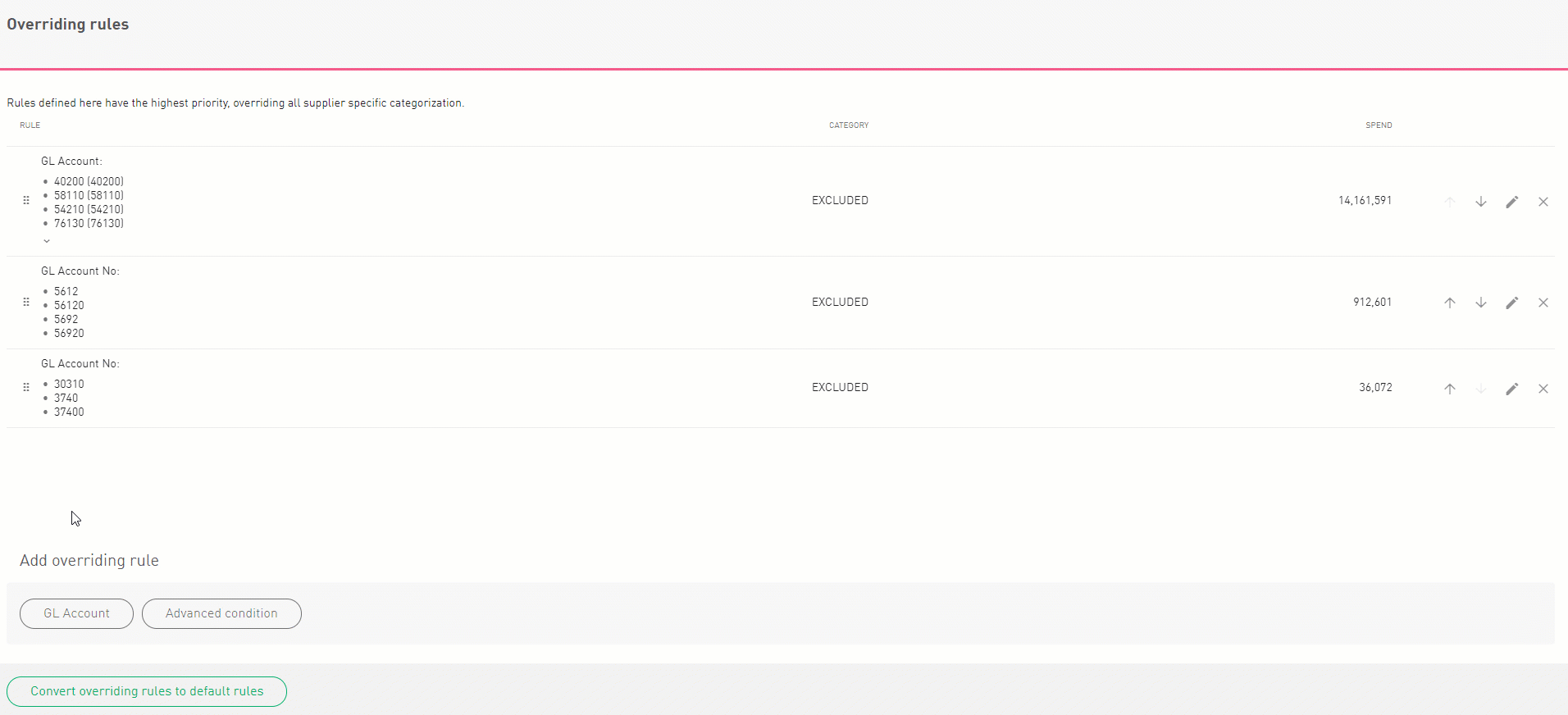Grab drag handle of first GL Account rule
The height and width of the screenshot is (715, 1568).
[26, 200]
